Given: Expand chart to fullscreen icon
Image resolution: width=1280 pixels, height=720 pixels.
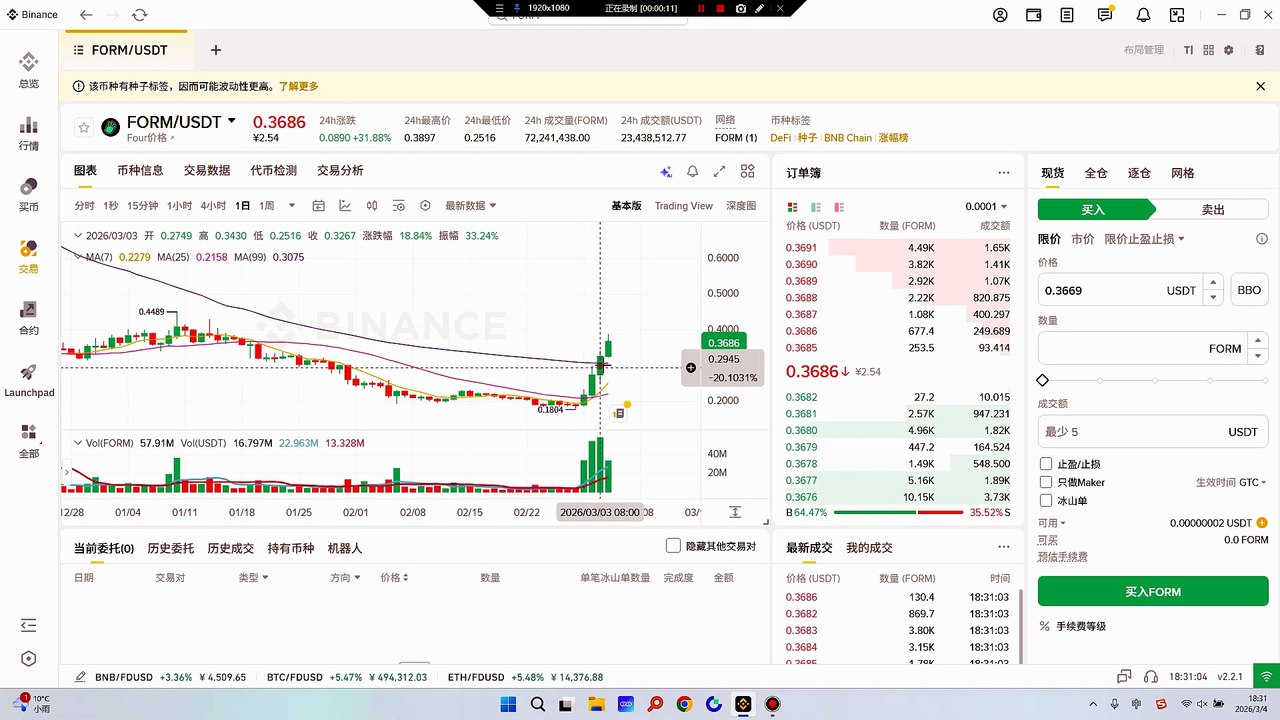Looking at the screenshot, I should [x=719, y=172].
